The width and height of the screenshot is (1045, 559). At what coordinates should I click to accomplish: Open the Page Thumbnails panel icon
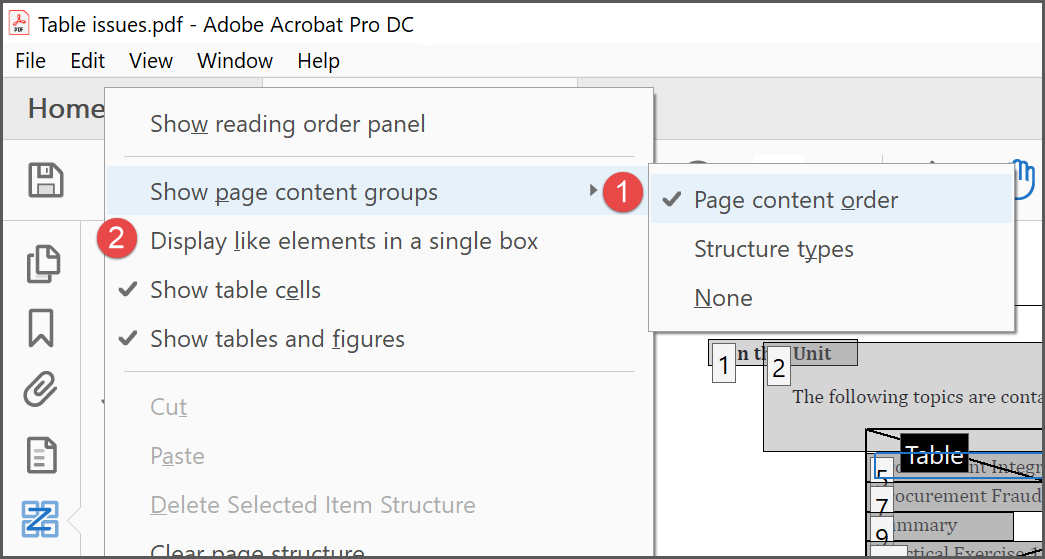coord(42,263)
